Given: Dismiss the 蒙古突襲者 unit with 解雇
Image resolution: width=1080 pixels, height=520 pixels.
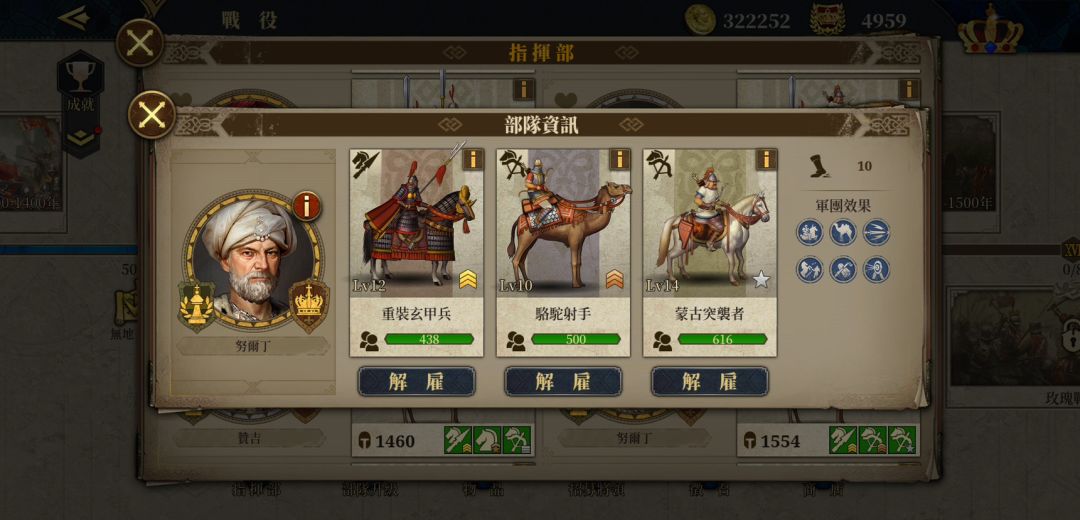Looking at the screenshot, I should click(x=710, y=382).
